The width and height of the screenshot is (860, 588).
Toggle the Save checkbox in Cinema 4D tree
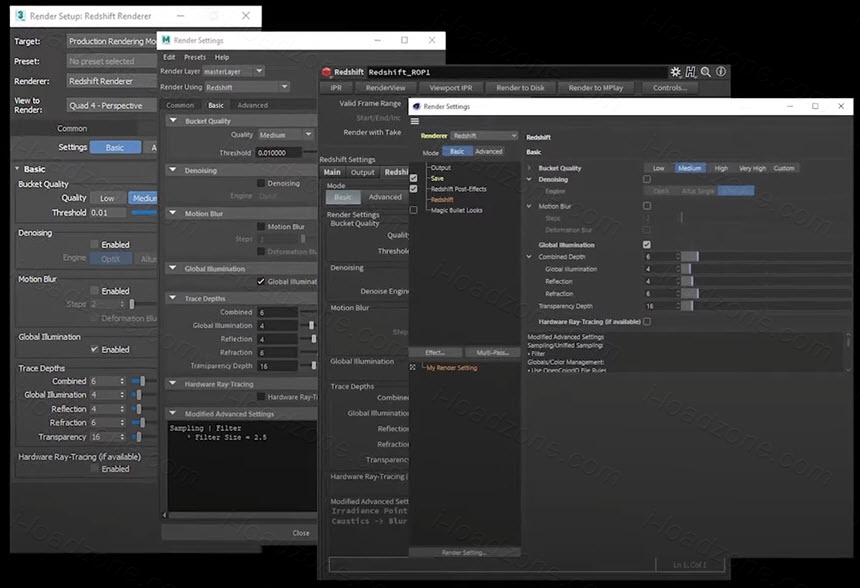tap(414, 178)
